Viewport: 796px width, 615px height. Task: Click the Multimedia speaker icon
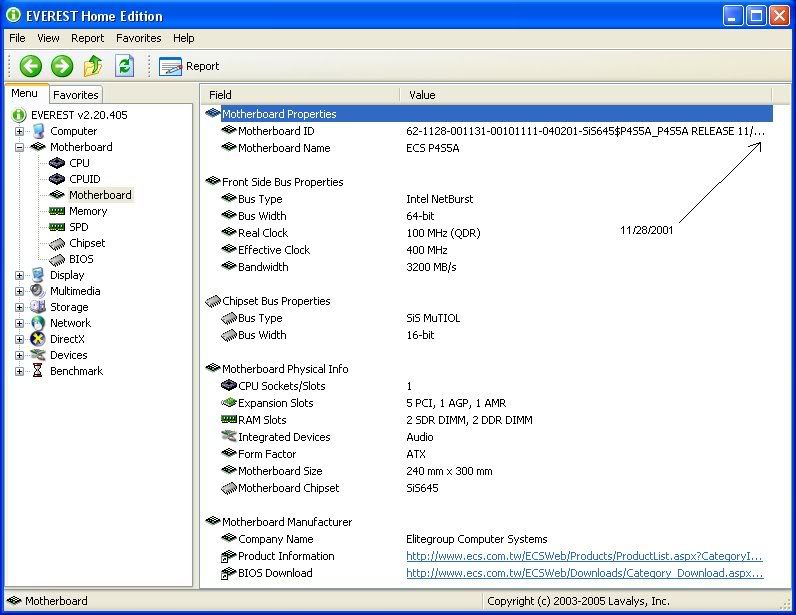pyautogui.click(x=38, y=291)
